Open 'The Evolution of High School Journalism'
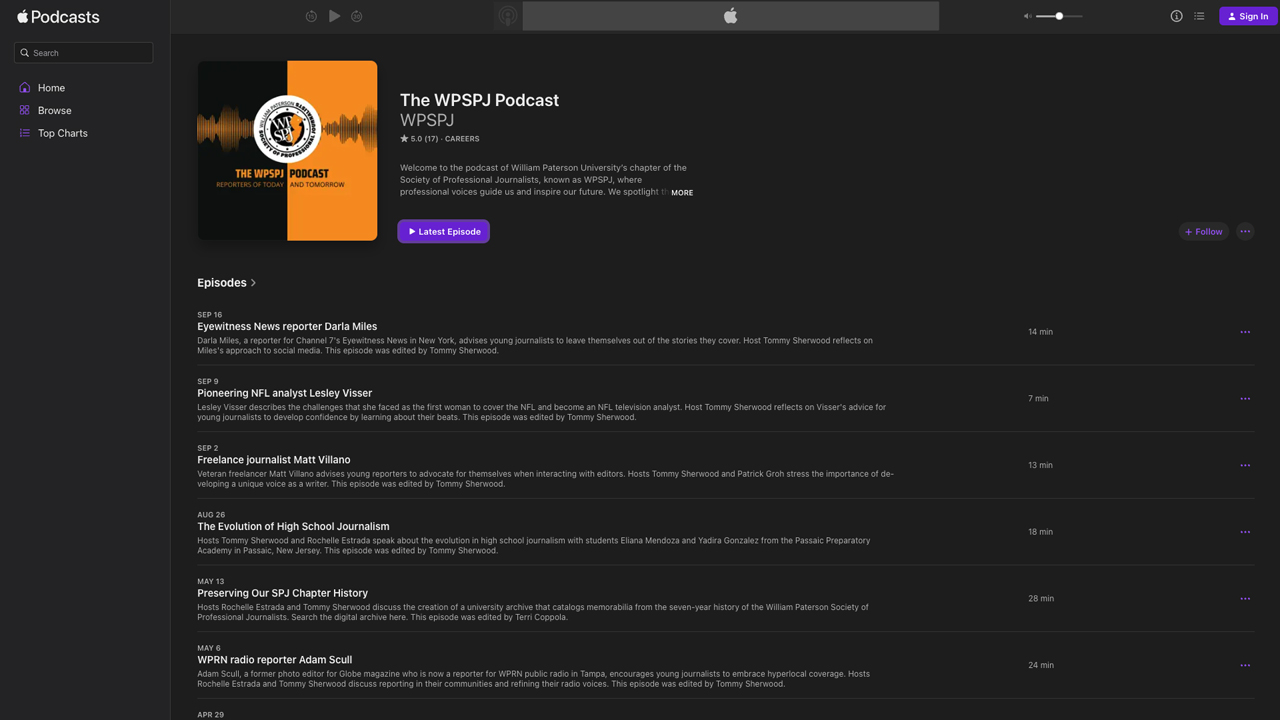This screenshot has width=1280, height=720. (x=293, y=527)
